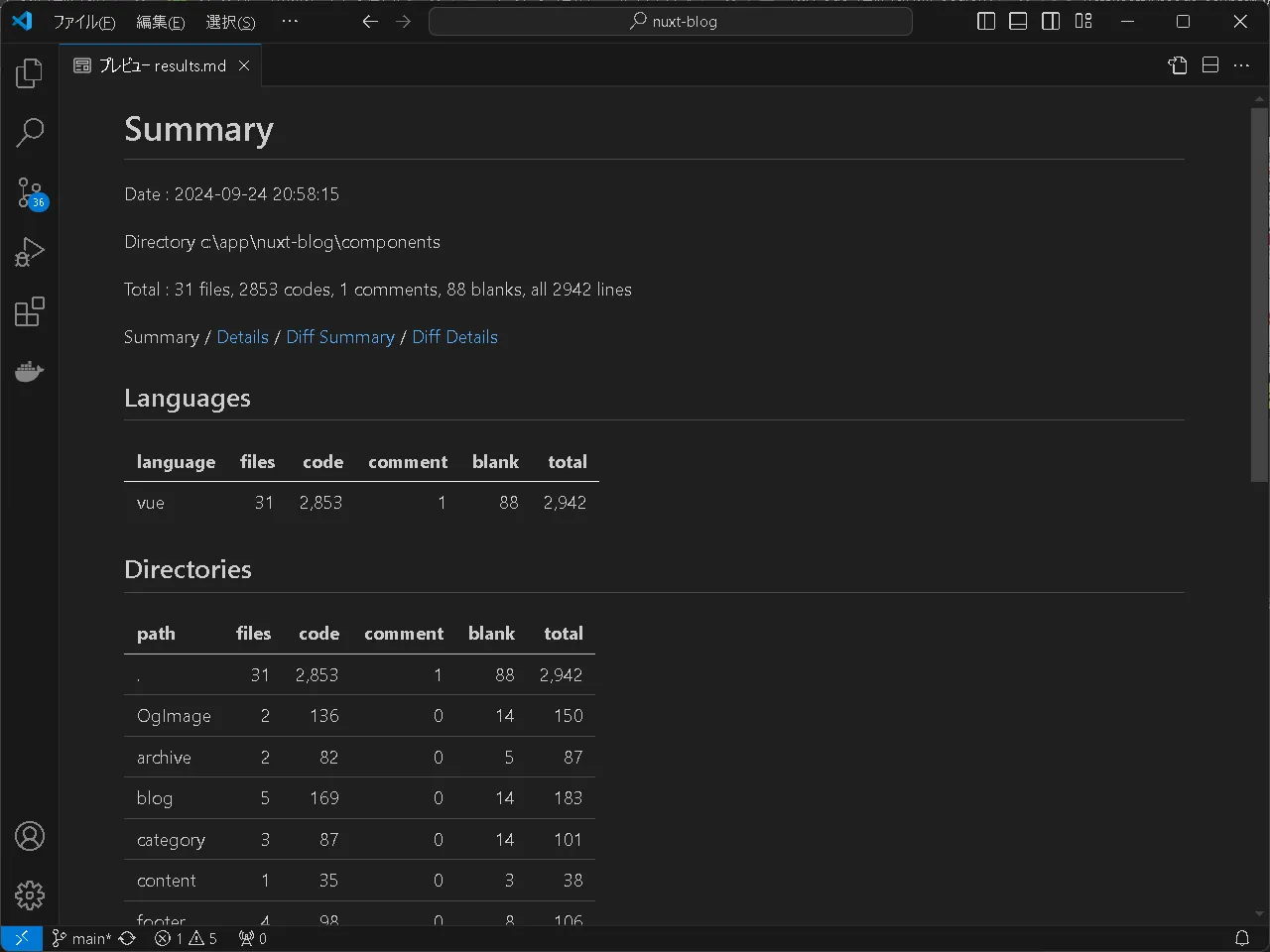Open notifications bell in status bar
Image resolution: width=1270 pixels, height=952 pixels.
point(1242,938)
